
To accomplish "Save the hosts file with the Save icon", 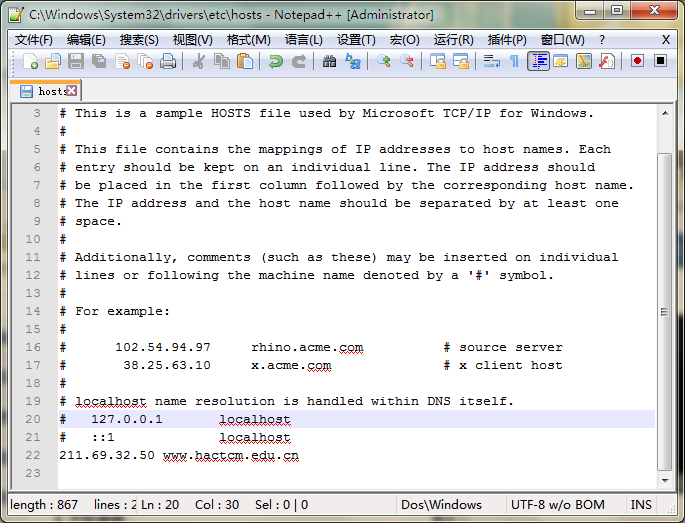I will (76, 62).
